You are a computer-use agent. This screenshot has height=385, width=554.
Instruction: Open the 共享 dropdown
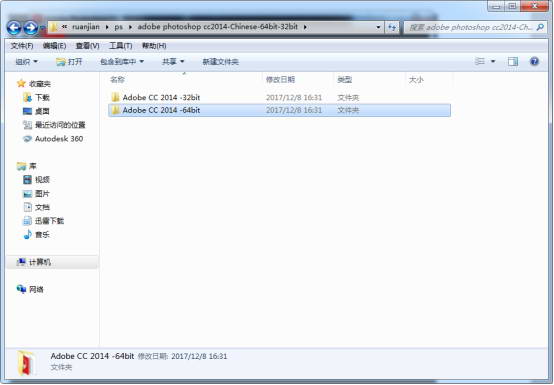(x=173, y=62)
